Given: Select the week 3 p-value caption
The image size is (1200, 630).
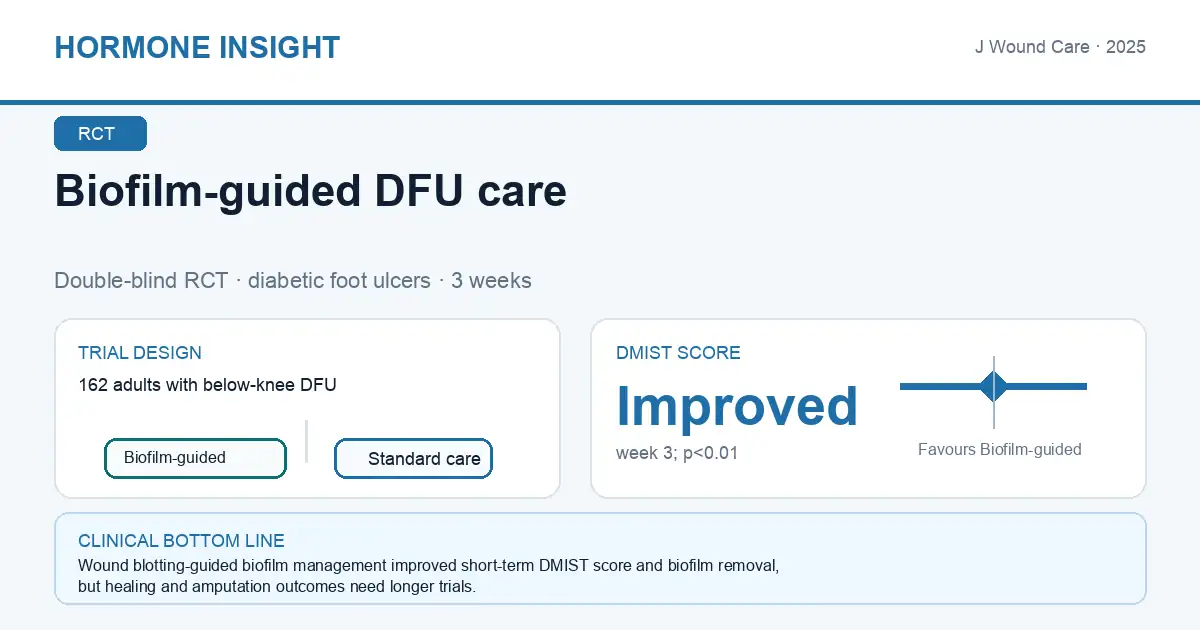Looking at the screenshot, I should click(x=677, y=453).
